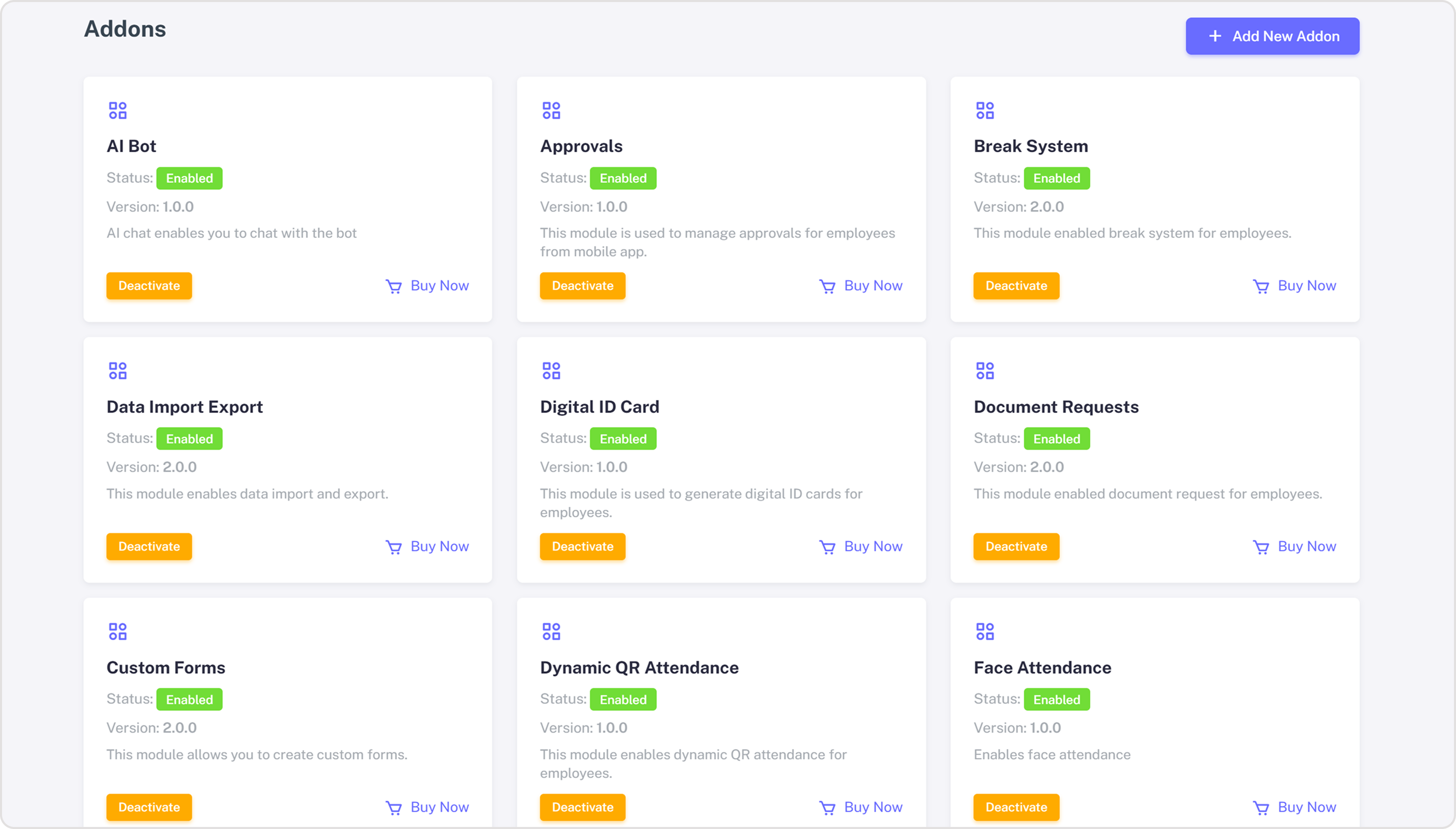Image resolution: width=1456 pixels, height=829 pixels.
Task: Click the cart icon in Approvals card
Action: (827, 286)
